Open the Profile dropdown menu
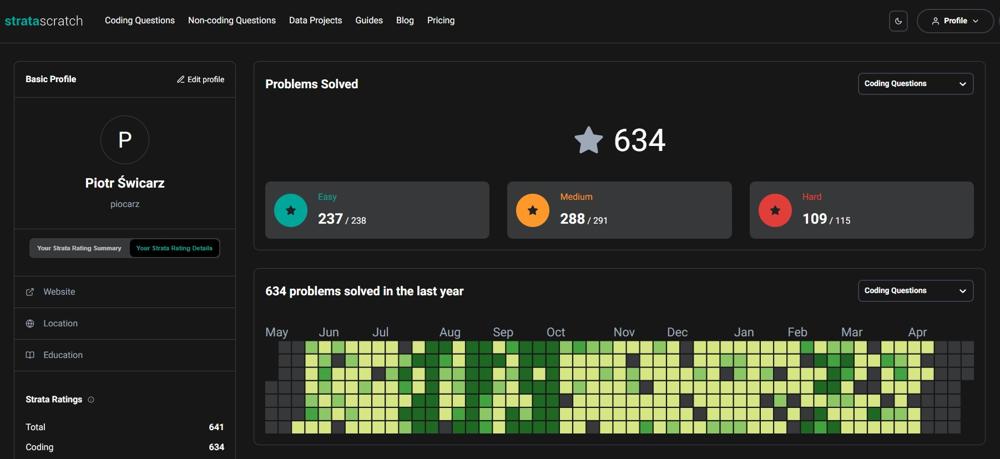 [x=954, y=21]
